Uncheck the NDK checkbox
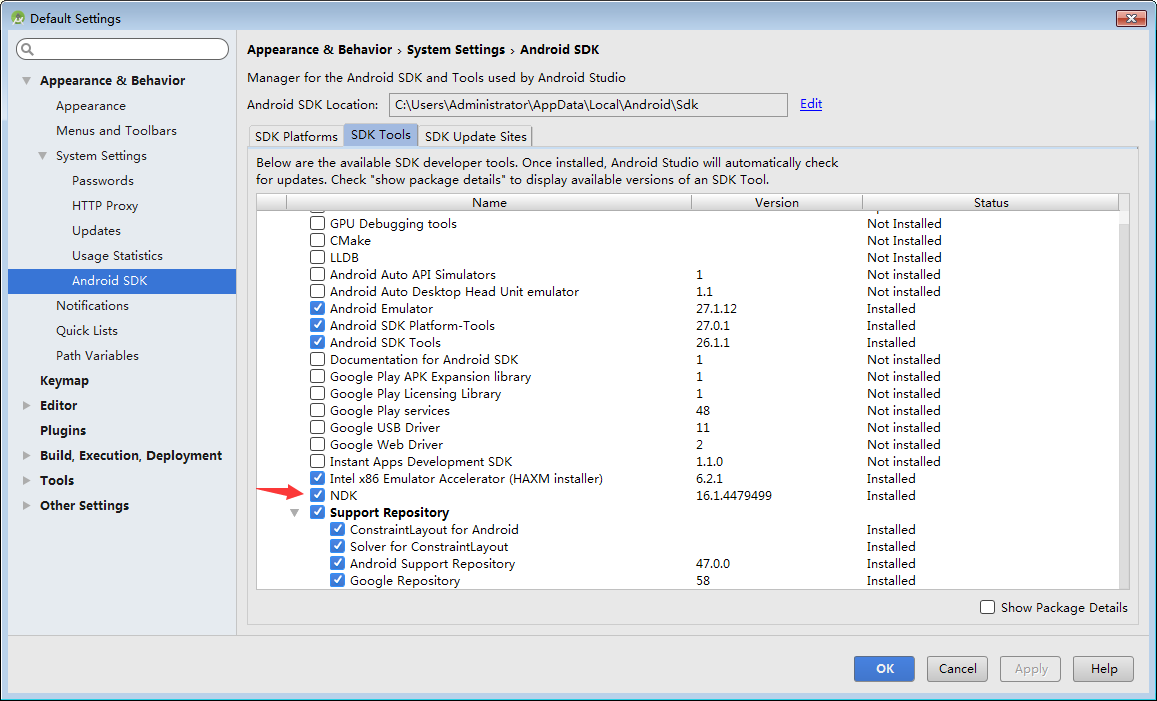Screen dimensions: 1157x701 point(317,495)
